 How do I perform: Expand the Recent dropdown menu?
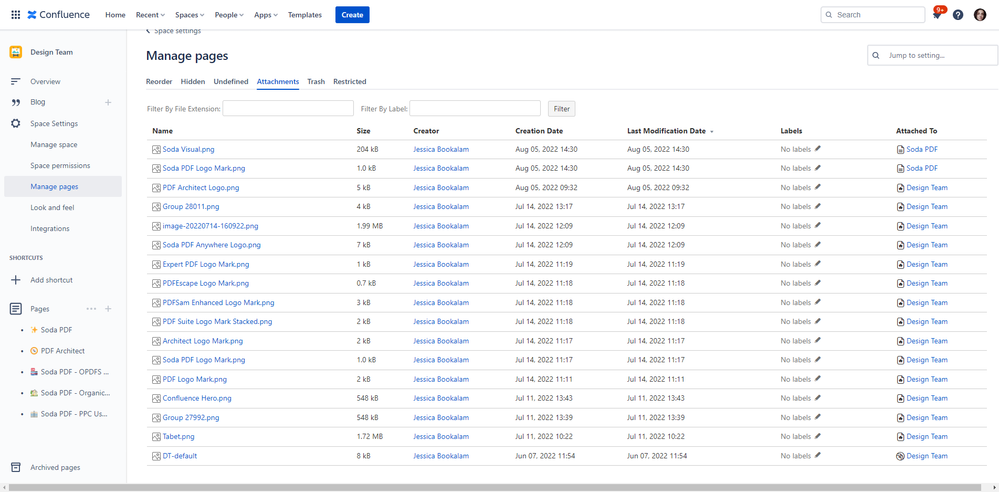click(150, 15)
